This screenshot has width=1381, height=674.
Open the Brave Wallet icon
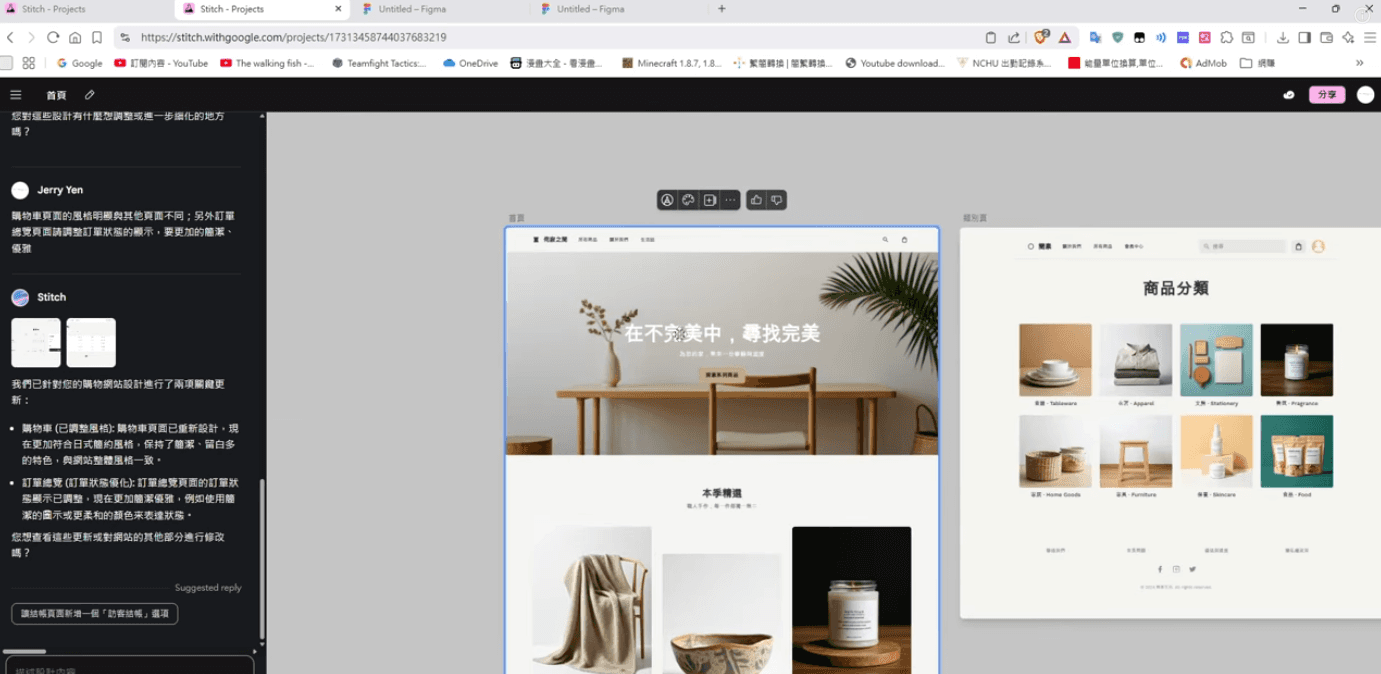coord(1326,38)
